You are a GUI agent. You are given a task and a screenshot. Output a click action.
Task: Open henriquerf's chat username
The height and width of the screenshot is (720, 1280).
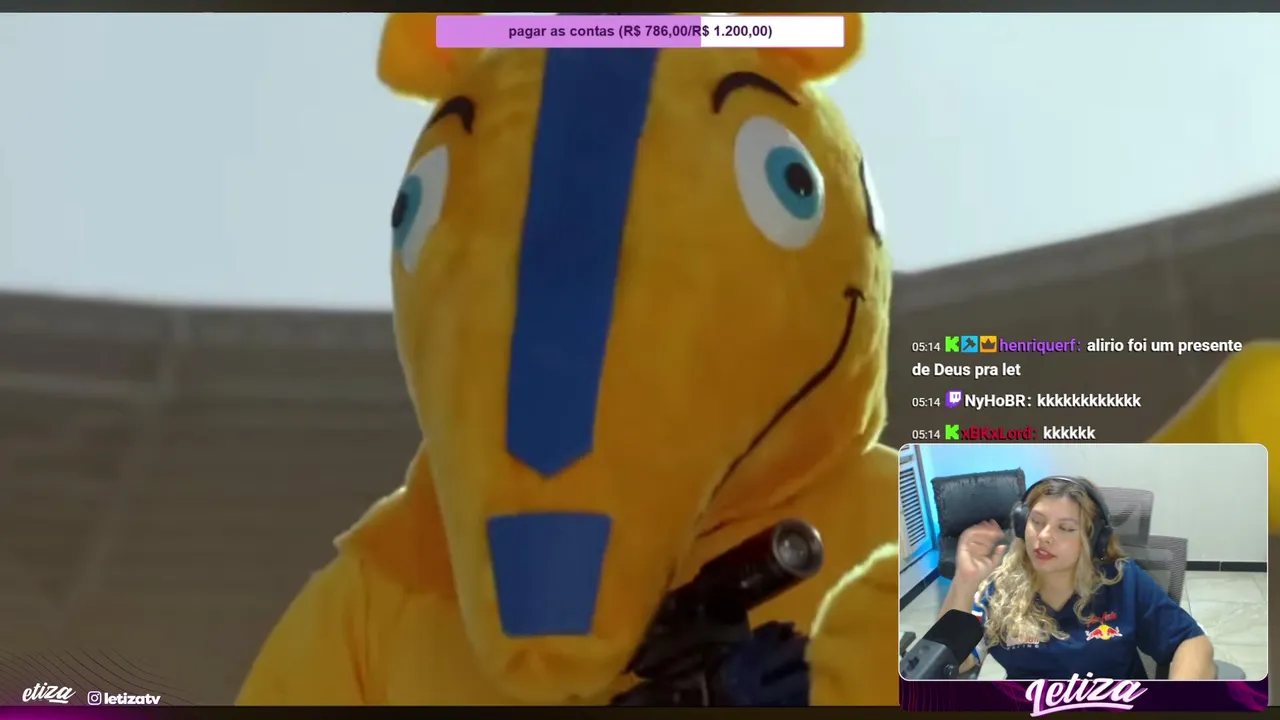pos(1040,345)
